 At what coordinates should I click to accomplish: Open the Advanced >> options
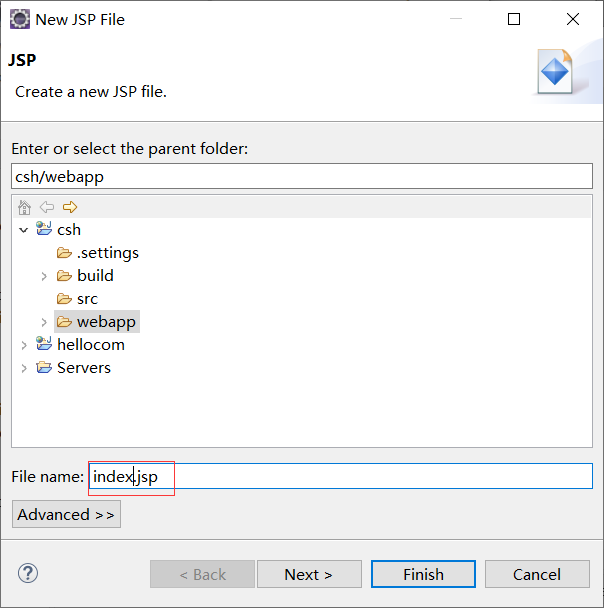click(66, 514)
